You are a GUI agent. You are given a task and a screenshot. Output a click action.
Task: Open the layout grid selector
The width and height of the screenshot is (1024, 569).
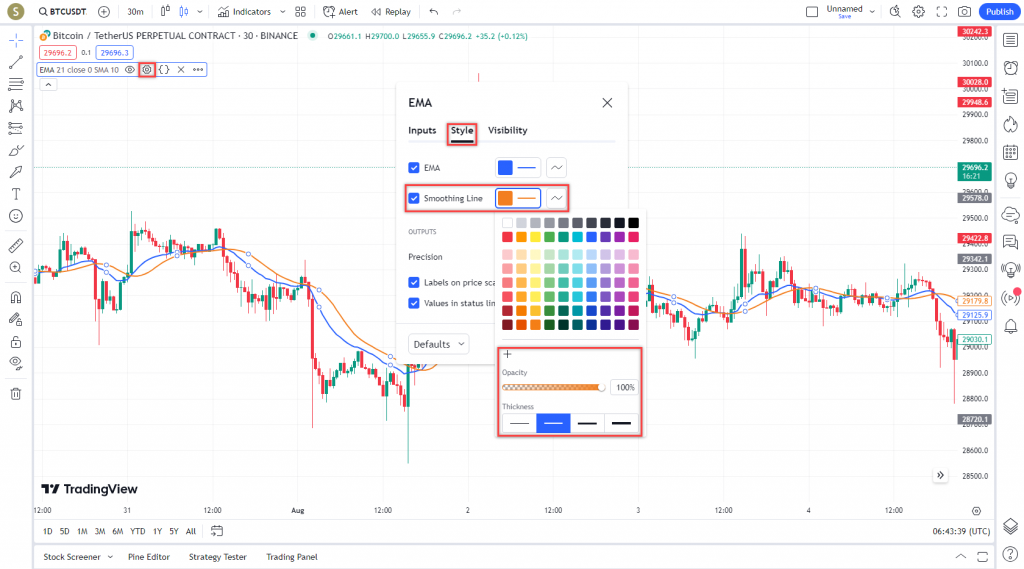[300, 12]
